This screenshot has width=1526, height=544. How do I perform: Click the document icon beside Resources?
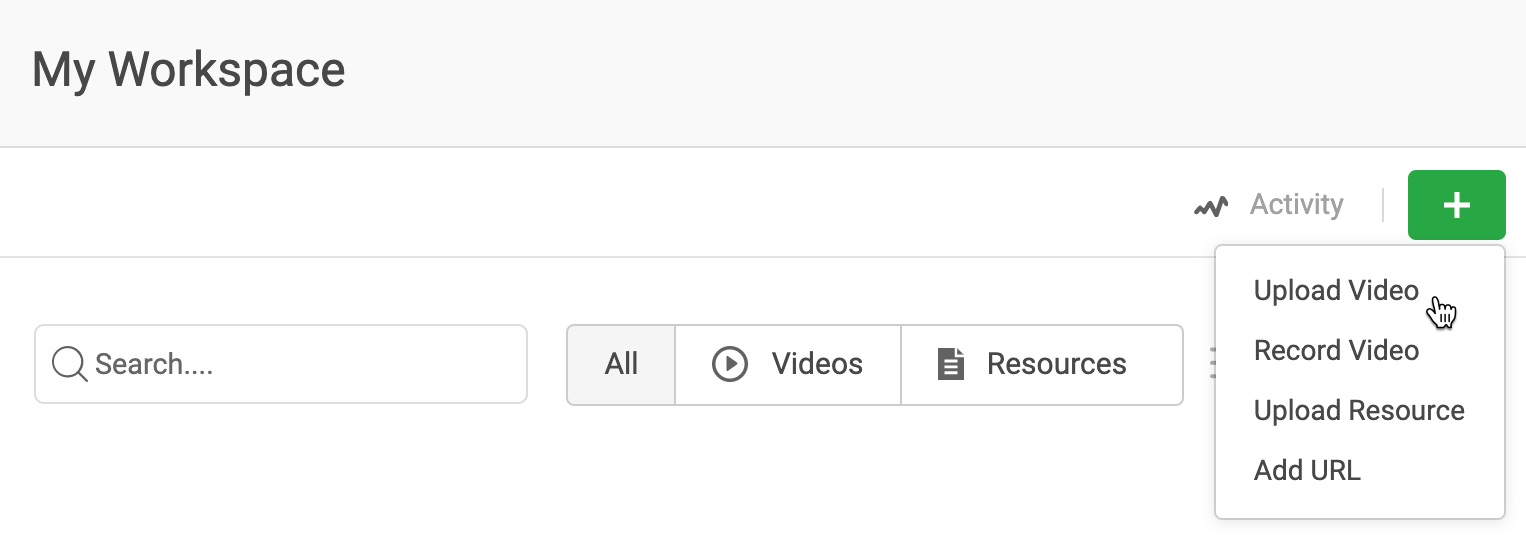pyautogui.click(x=950, y=364)
